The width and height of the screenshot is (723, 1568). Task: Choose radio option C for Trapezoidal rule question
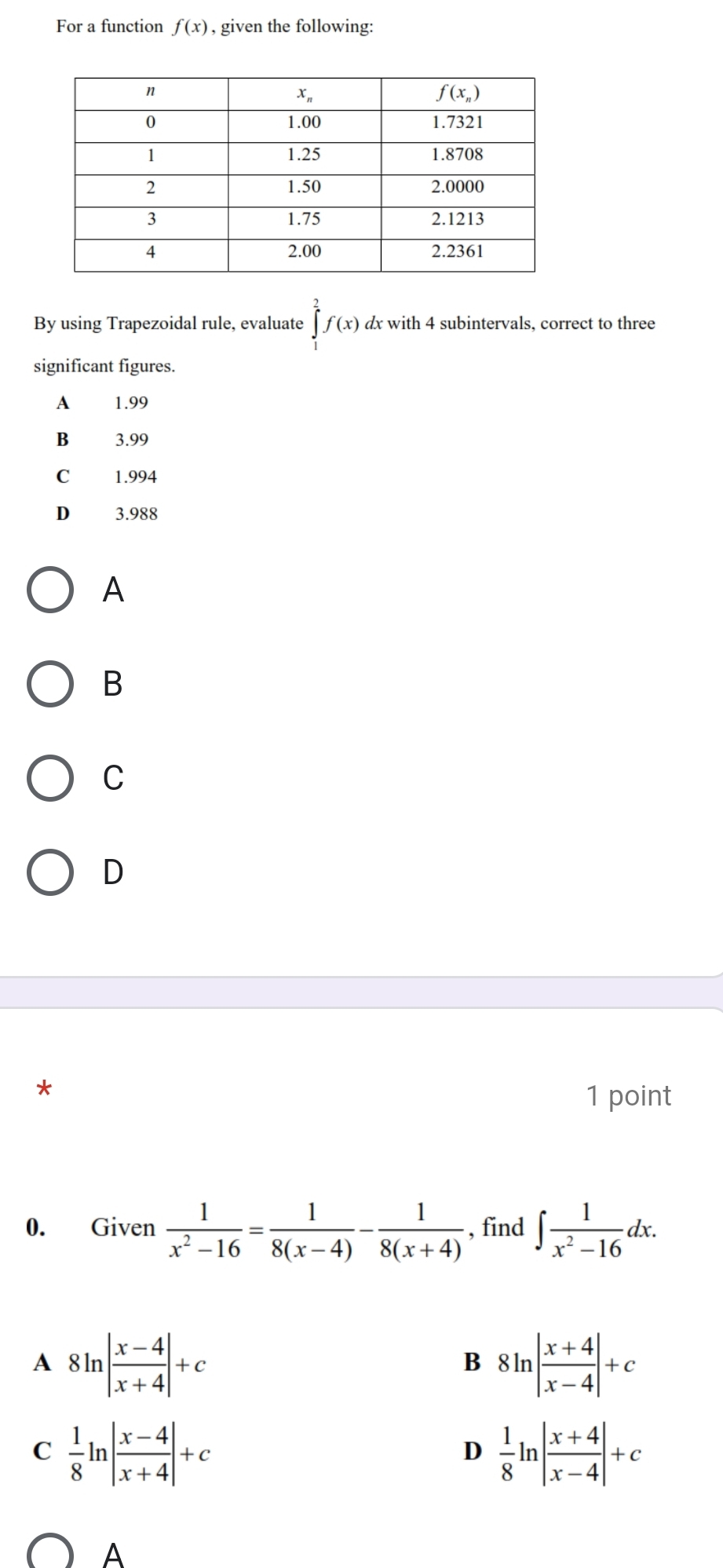pos(51,777)
